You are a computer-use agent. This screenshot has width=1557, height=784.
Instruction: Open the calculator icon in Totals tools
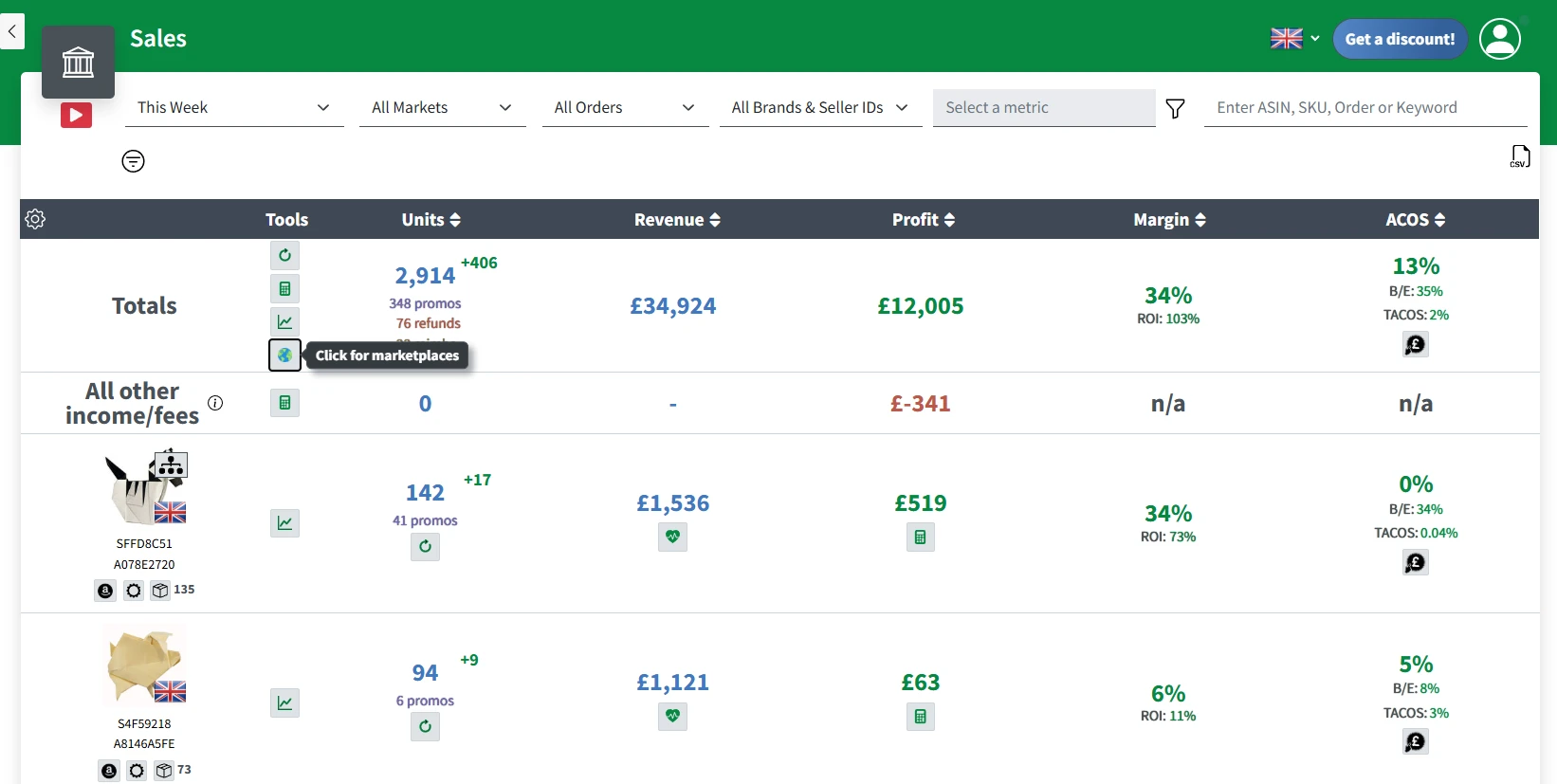(284, 288)
